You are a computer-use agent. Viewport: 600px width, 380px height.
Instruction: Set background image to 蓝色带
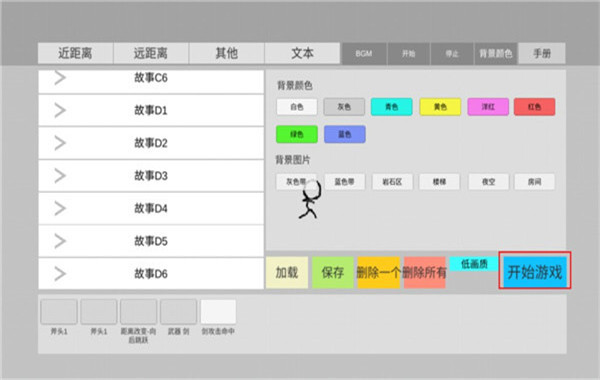pos(345,182)
